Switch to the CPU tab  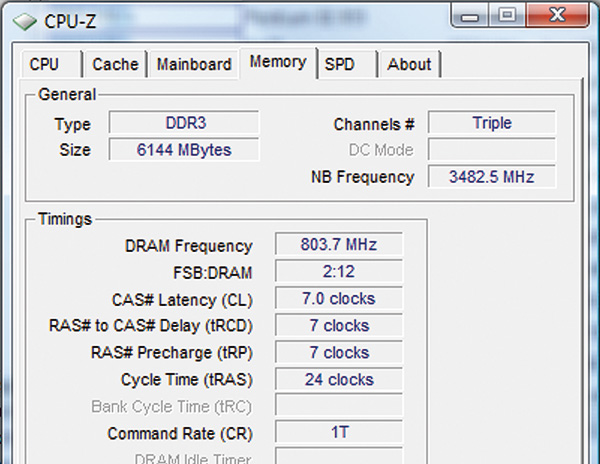[x=51, y=64]
